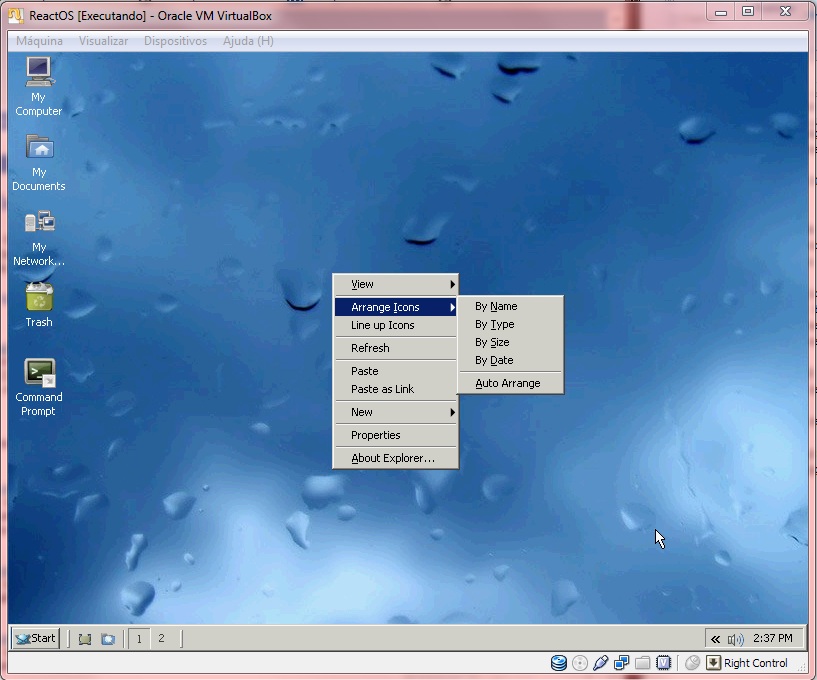Open My Documents desktop icon
This screenshot has height=680, width=817.
pyautogui.click(x=39, y=163)
